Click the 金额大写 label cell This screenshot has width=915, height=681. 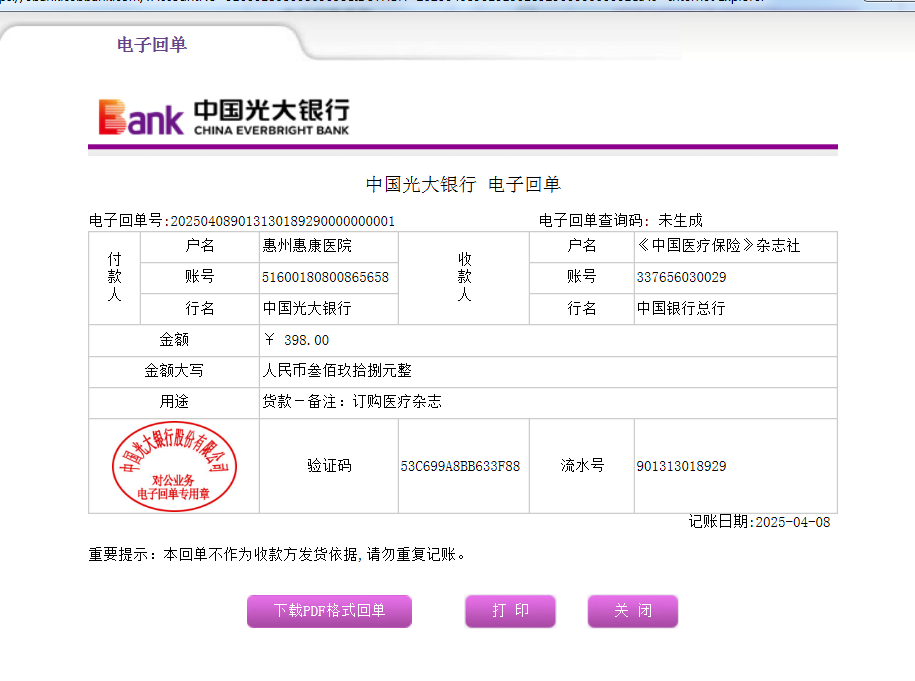coord(174,371)
